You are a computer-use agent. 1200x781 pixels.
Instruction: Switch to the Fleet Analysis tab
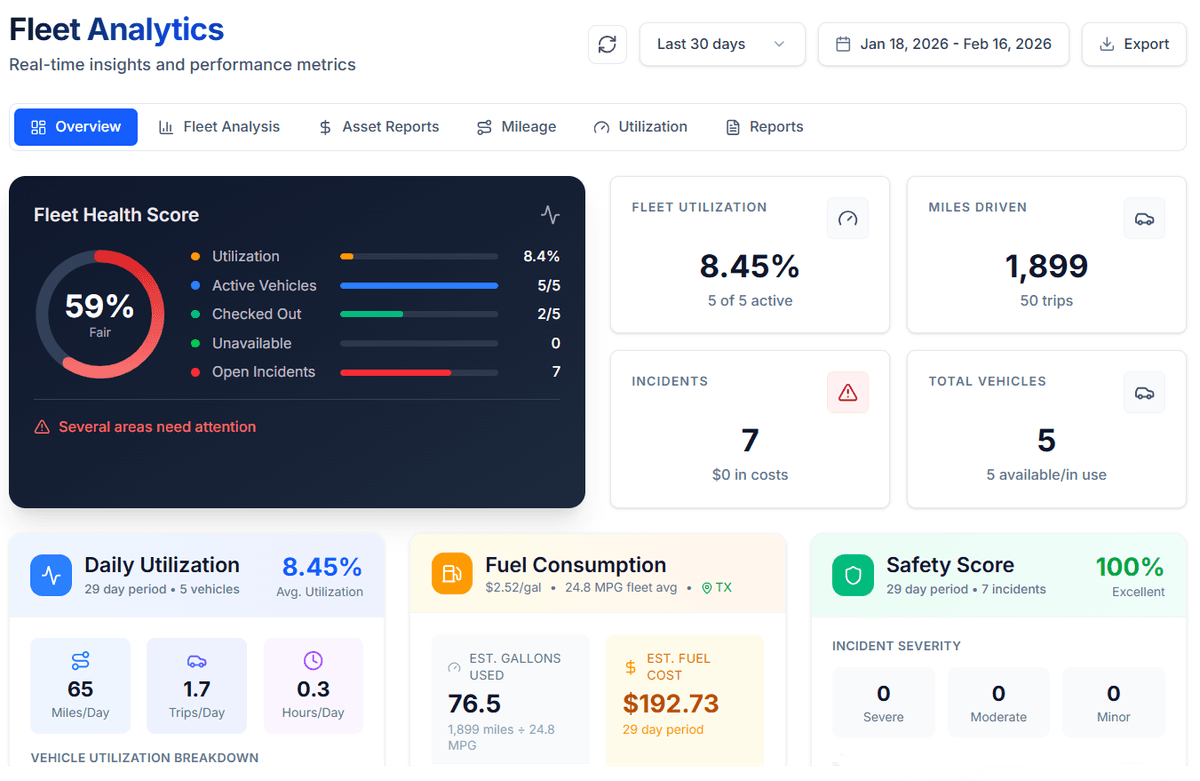[x=219, y=126]
